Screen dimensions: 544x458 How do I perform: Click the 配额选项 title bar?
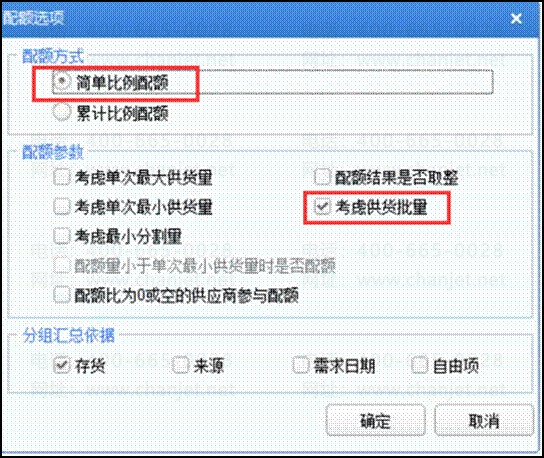(271, 18)
